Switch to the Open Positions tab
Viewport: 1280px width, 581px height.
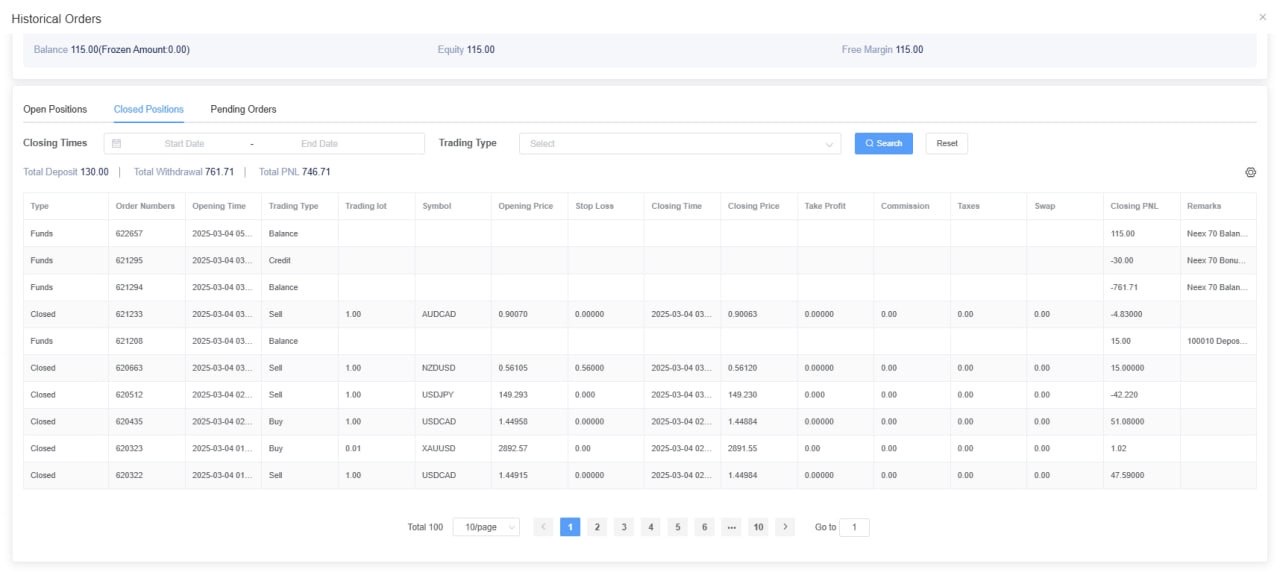click(x=55, y=109)
